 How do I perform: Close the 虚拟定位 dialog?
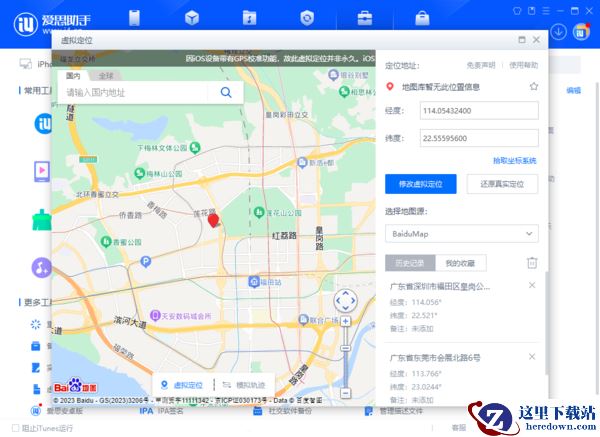click(536, 40)
